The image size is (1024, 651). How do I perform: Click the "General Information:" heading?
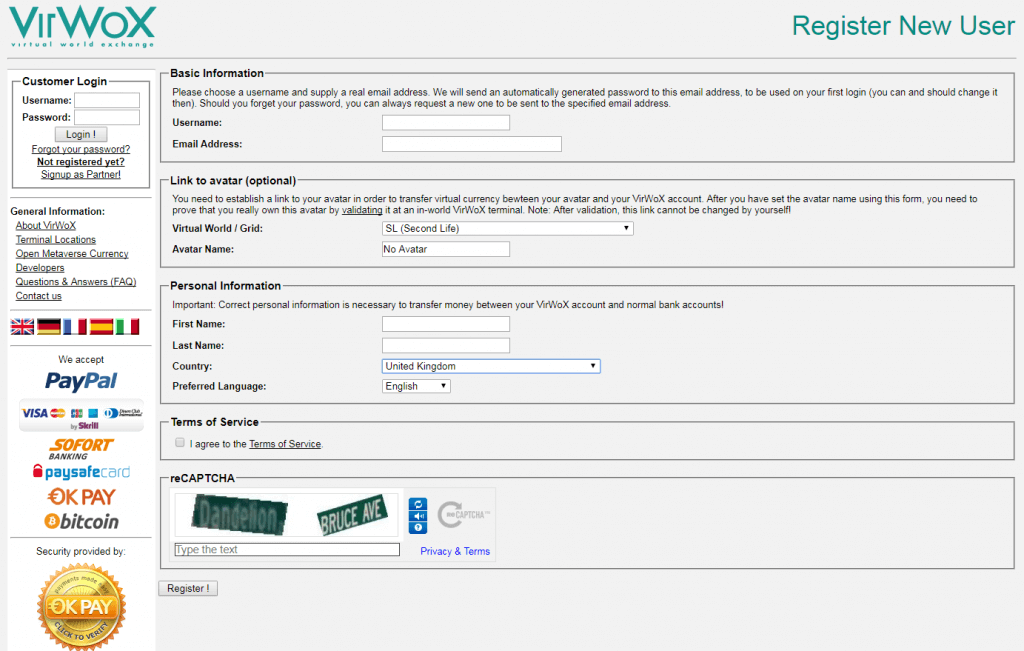tap(57, 212)
